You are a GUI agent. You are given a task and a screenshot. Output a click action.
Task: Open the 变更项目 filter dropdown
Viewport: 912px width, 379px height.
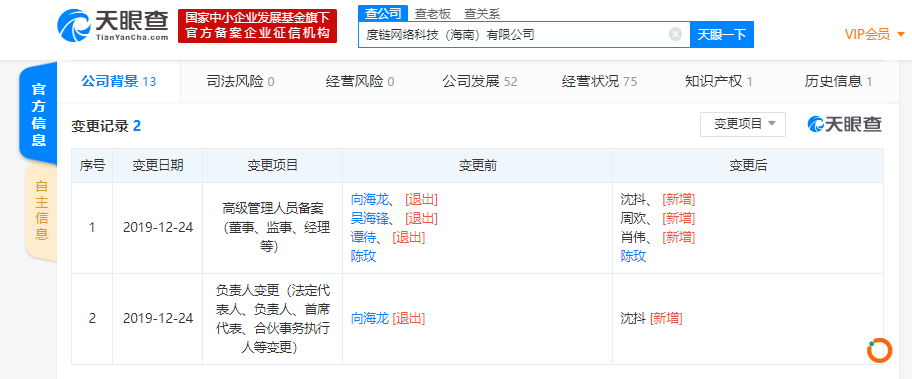pos(743,124)
